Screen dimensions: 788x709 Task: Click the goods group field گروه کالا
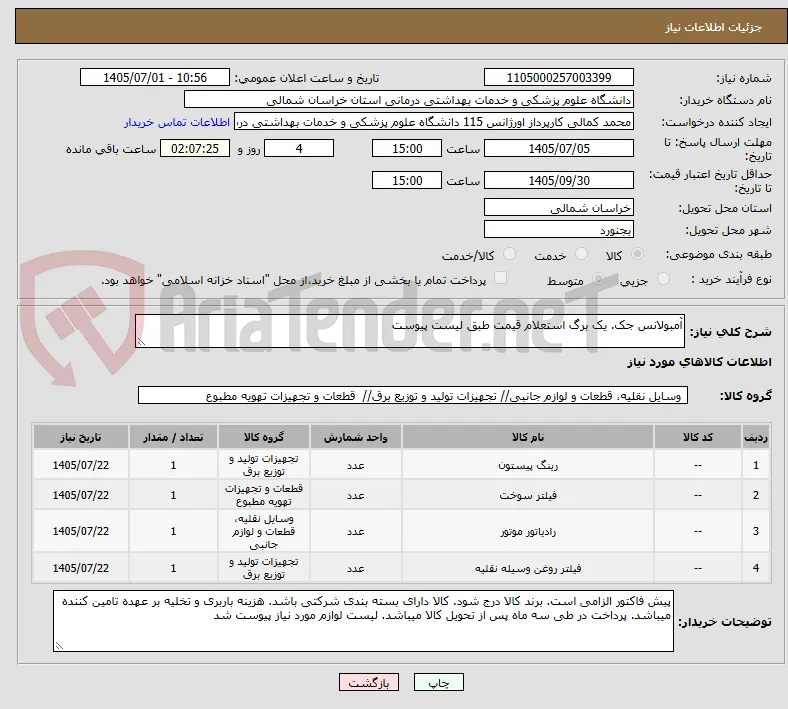click(413, 395)
